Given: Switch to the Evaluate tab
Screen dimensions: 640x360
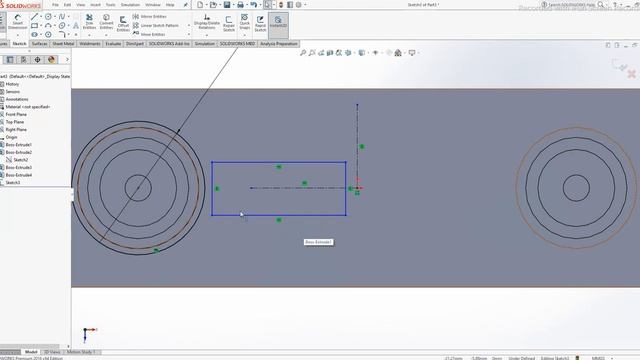Looking at the screenshot, I should click(x=113, y=44).
